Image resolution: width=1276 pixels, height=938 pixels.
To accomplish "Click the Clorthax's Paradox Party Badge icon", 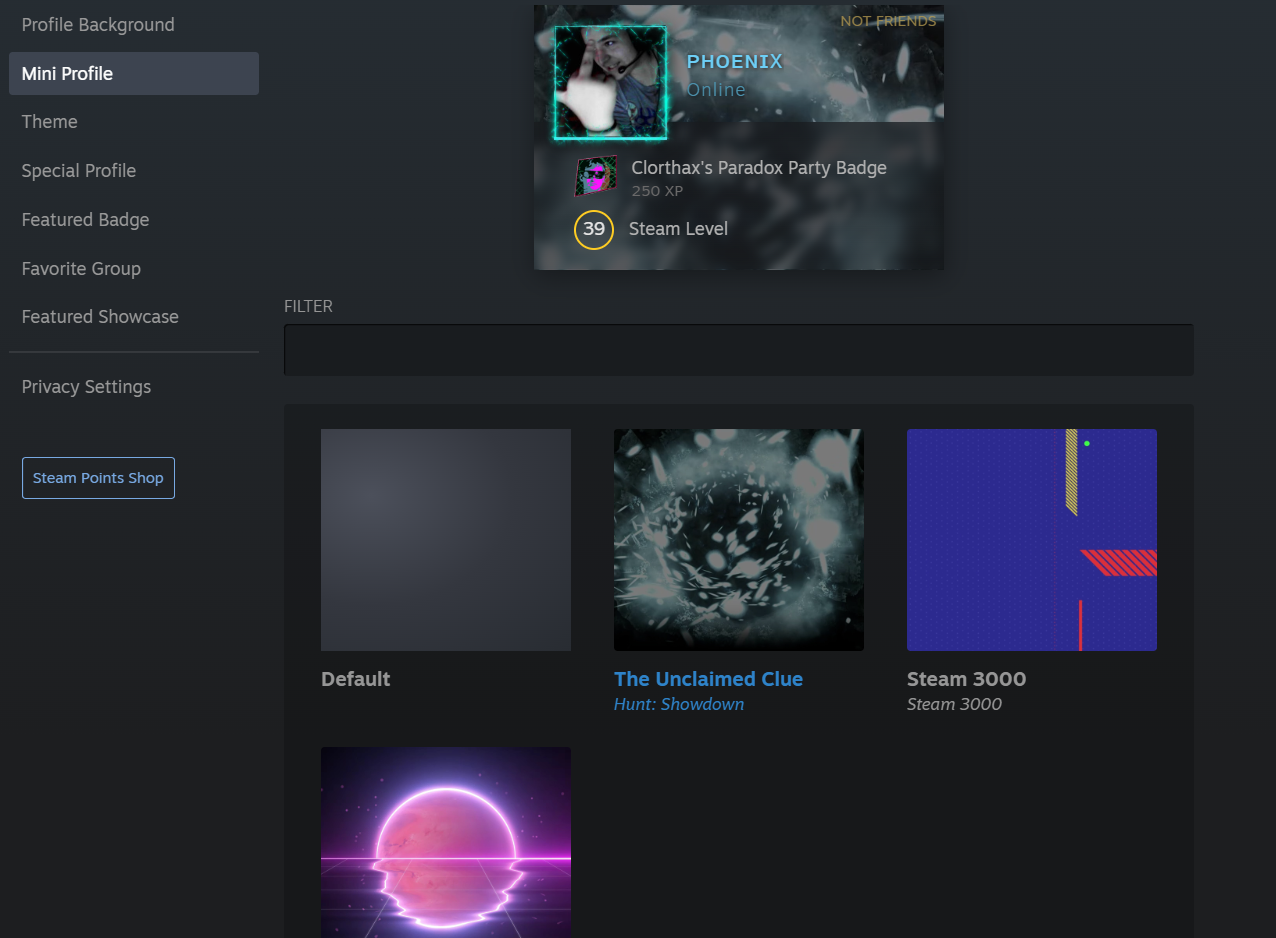I will point(596,177).
